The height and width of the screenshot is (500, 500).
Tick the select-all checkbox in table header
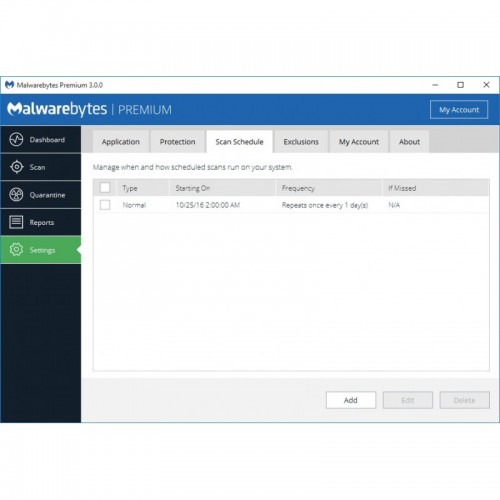(x=105, y=188)
